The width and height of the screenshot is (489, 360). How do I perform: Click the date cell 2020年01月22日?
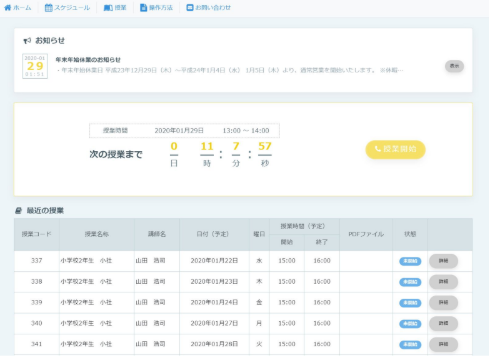tap(214, 261)
